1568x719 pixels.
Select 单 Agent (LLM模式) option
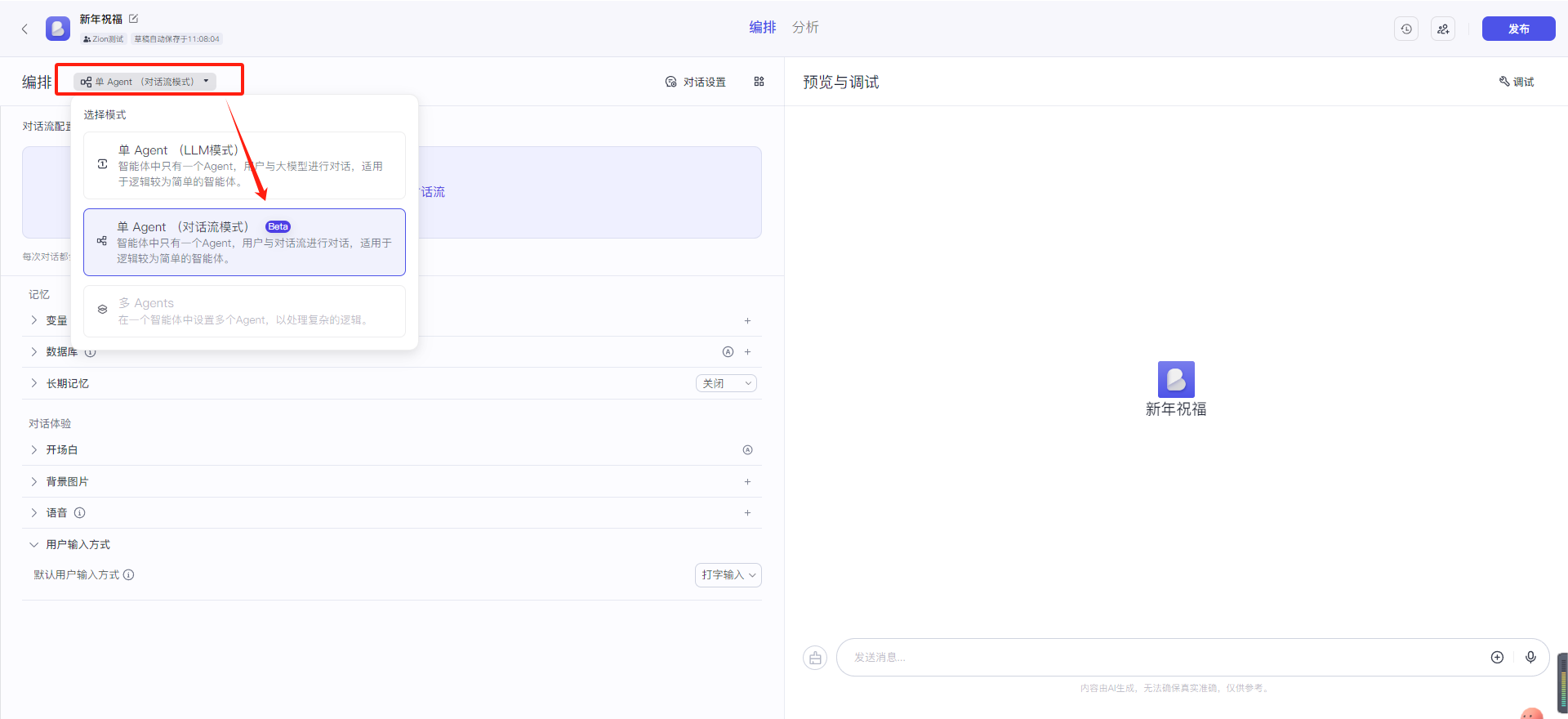click(x=244, y=165)
